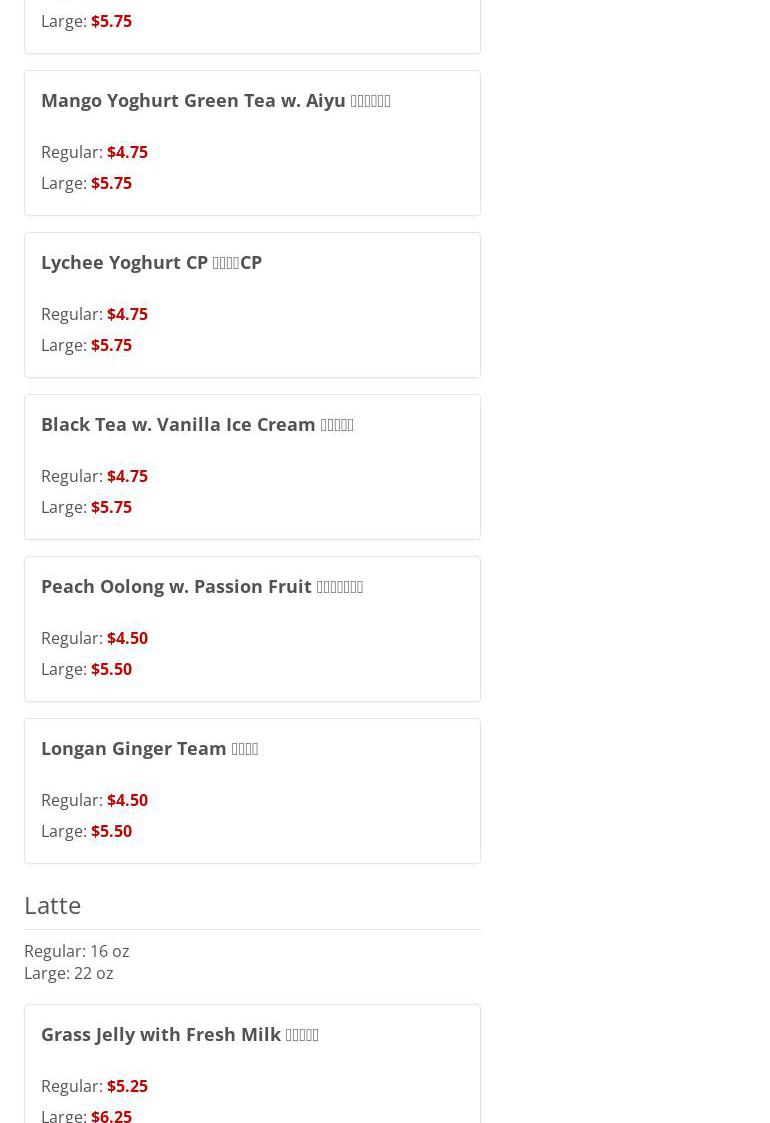This screenshot has width=770, height=1123.
Task: Click the Regular: 16 oz size note
Action: tap(76, 952)
